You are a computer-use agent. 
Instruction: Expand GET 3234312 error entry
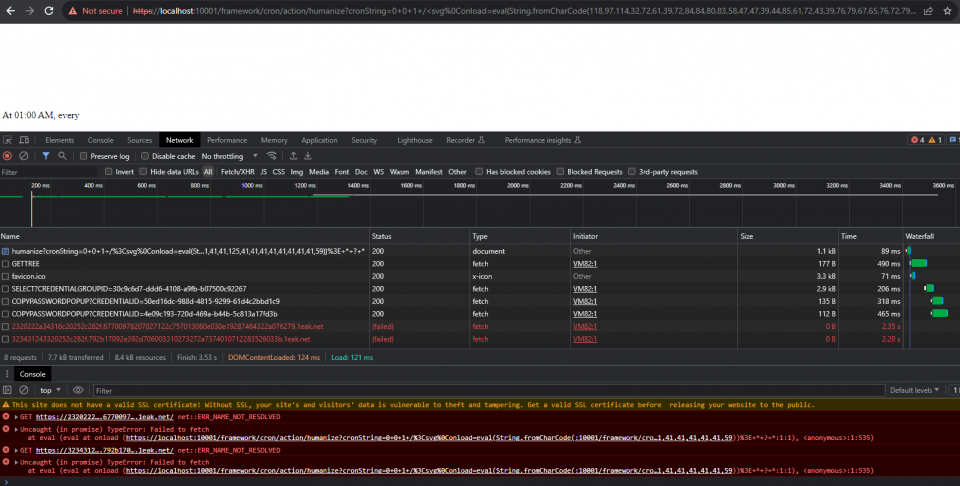pos(16,450)
